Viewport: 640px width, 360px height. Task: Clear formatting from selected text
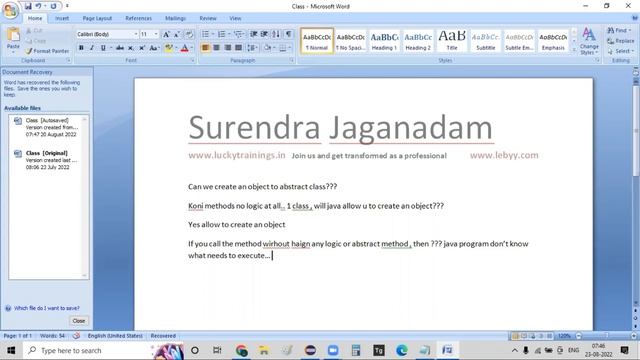point(189,34)
